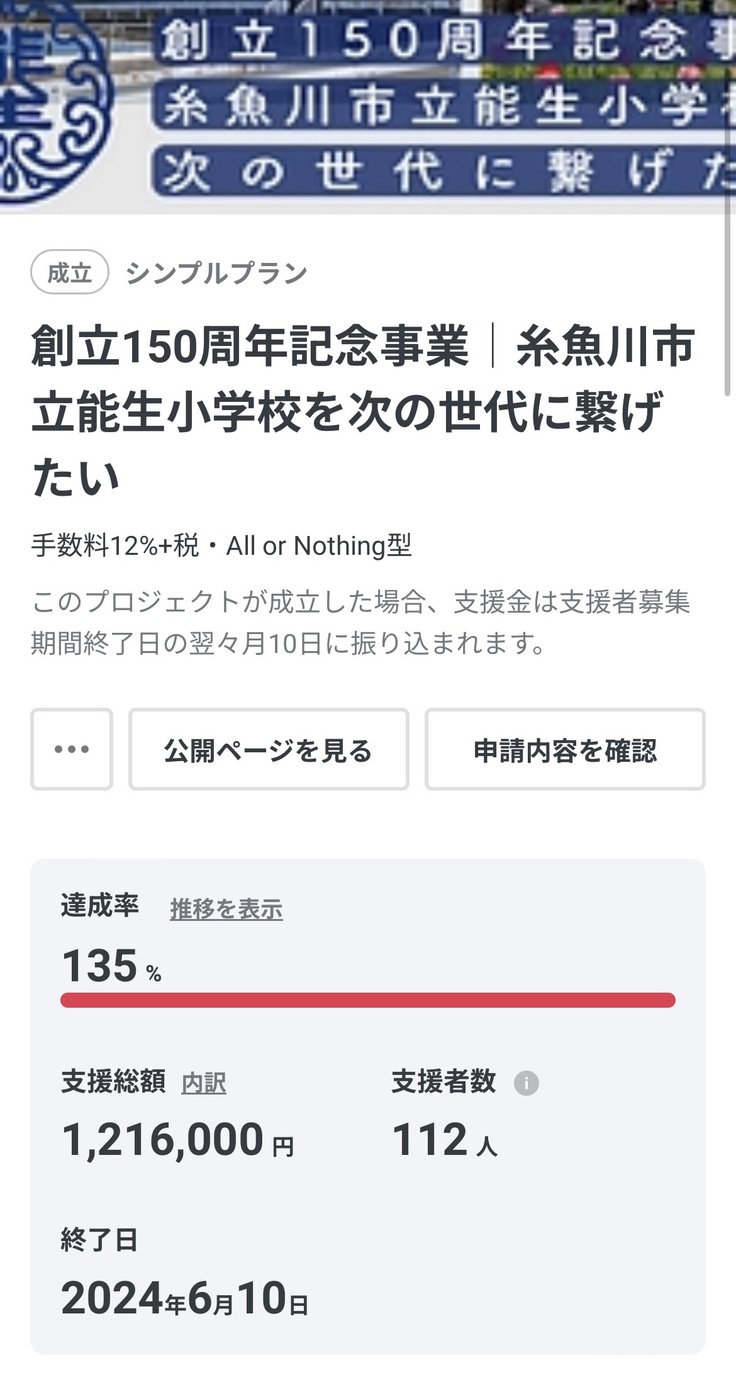The height and width of the screenshot is (1382, 736).
Task: Click the 135% achievement rate value
Action: (x=110, y=967)
